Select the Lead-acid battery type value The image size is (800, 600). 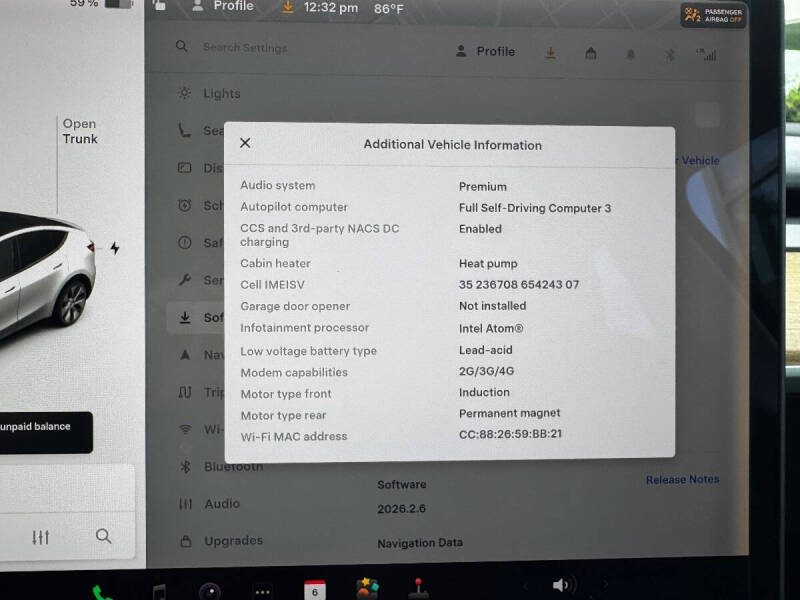[486, 350]
